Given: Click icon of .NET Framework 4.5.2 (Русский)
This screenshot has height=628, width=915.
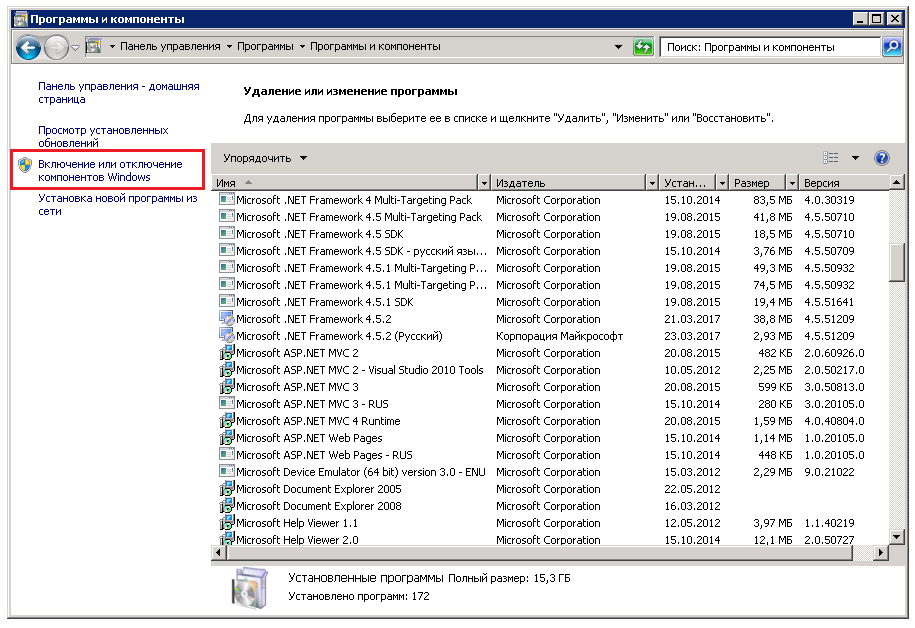Looking at the screenshot, I should 226,335.
